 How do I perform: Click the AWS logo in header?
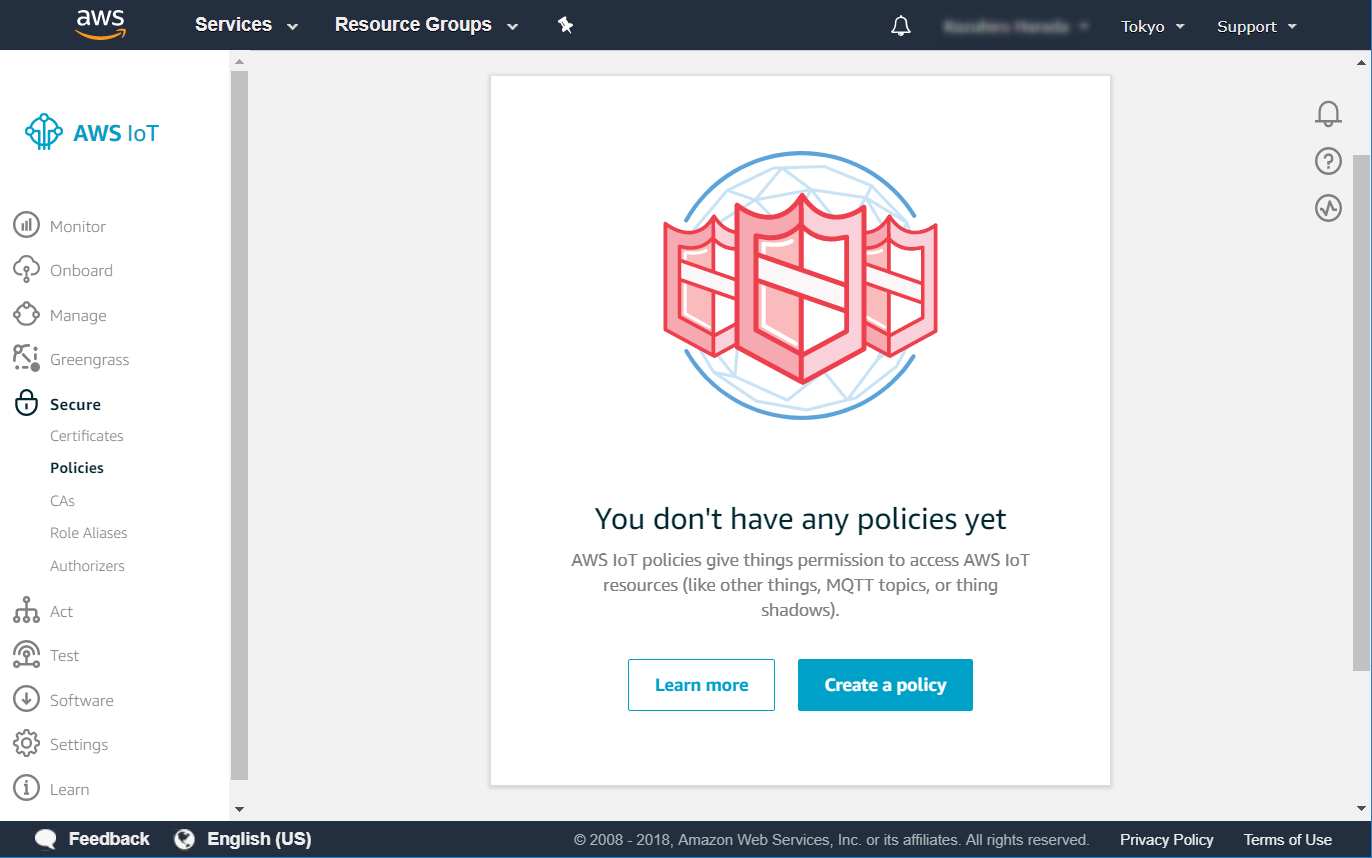click(x=100, y=24)
